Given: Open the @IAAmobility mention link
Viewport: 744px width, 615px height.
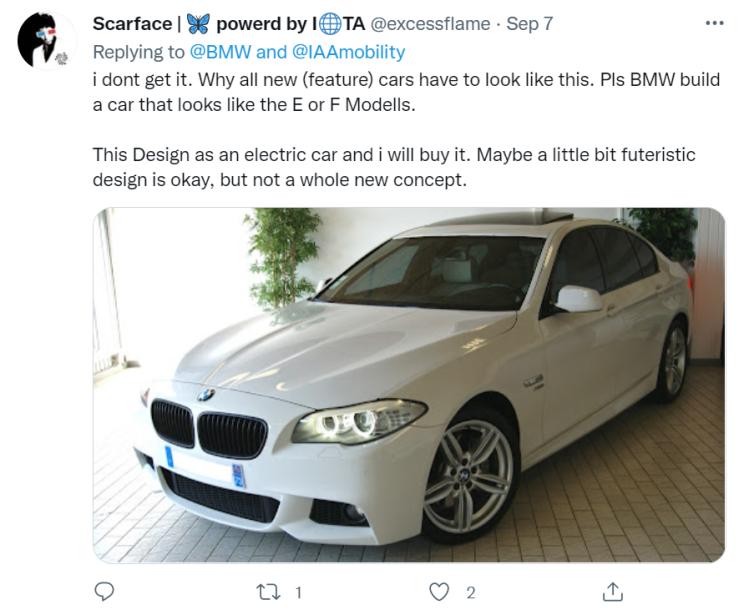Looking at the screenshot, I should click(348, 52).
